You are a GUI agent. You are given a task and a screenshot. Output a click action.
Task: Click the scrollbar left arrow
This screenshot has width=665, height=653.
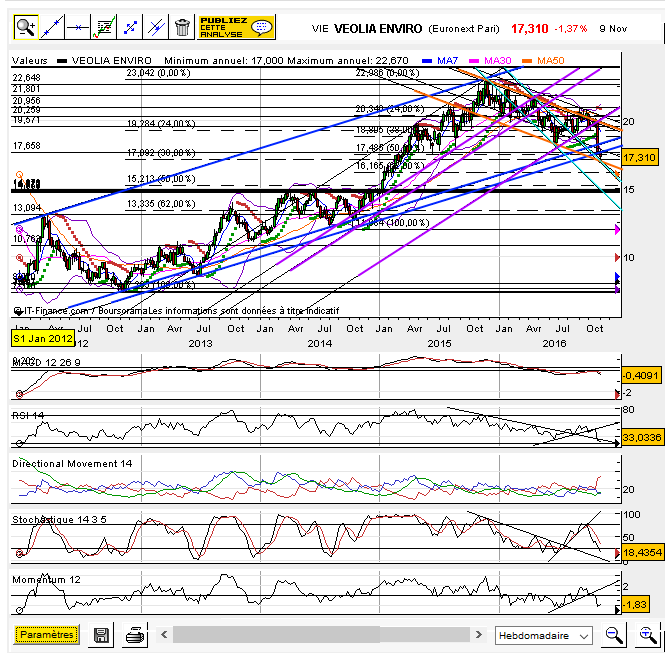coord(164,635)
